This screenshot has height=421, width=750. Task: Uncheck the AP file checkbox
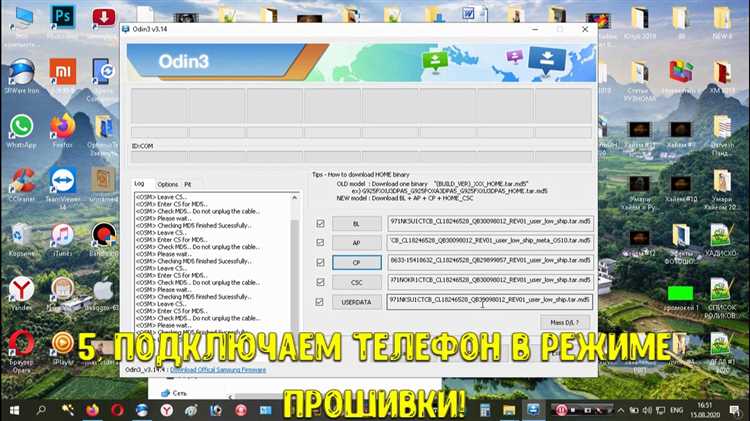(x=320, y=243)
